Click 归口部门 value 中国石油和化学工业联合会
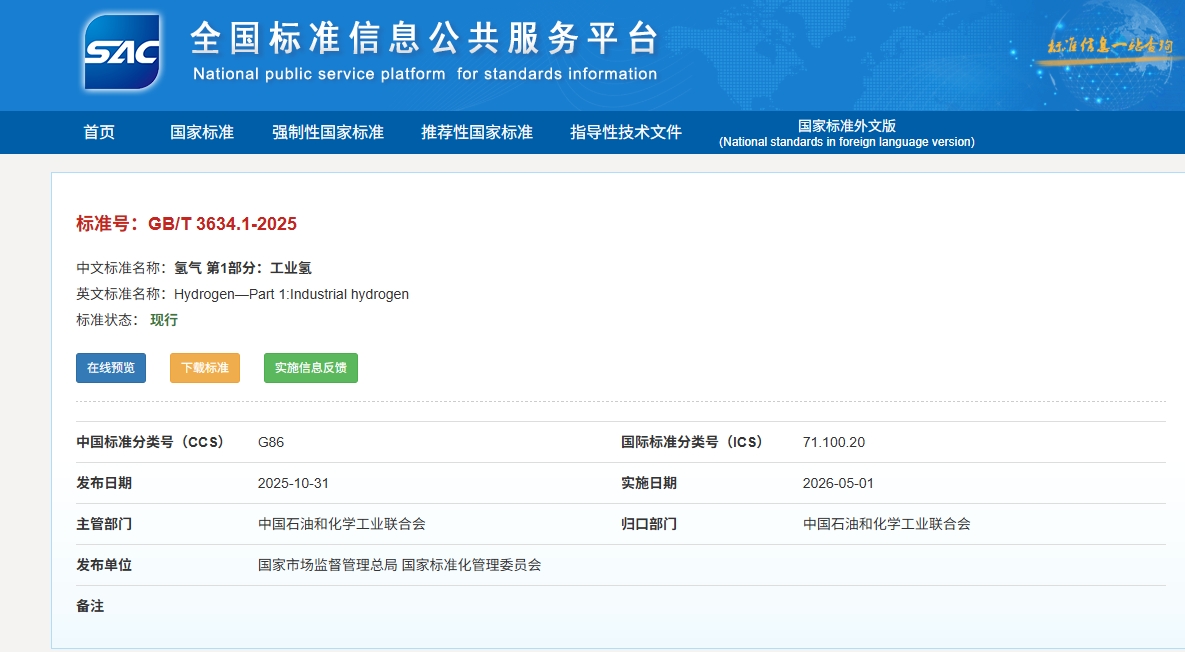The image size is (1185, 652). [886, 524]
